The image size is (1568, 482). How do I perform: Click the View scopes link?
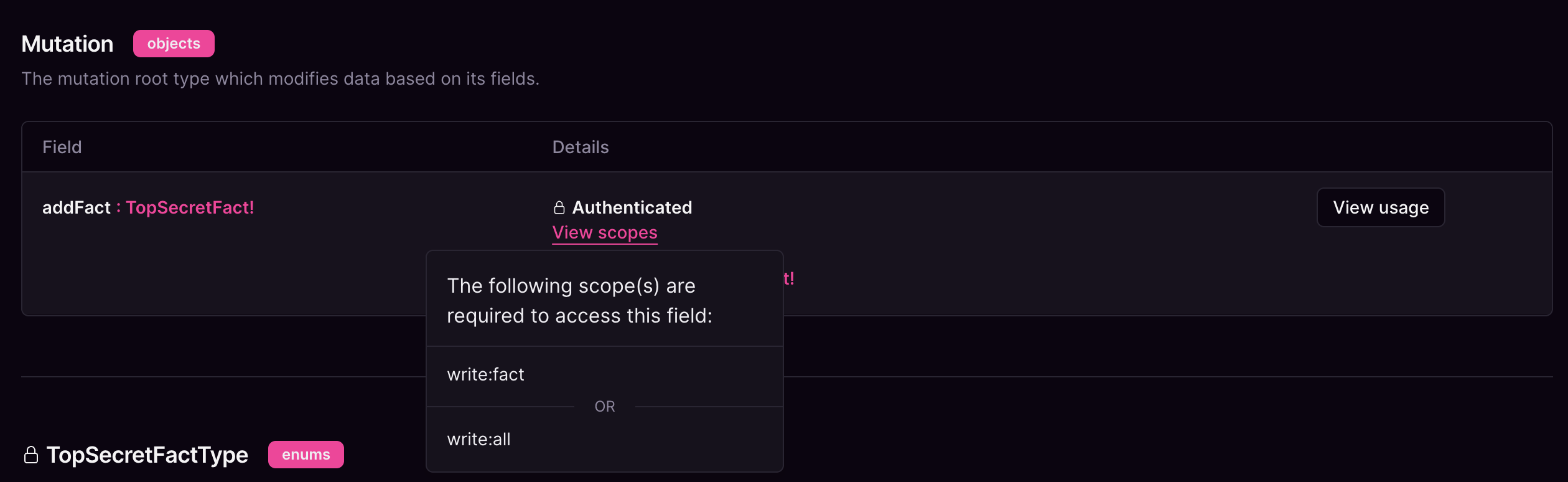click(x=604, y=232)
